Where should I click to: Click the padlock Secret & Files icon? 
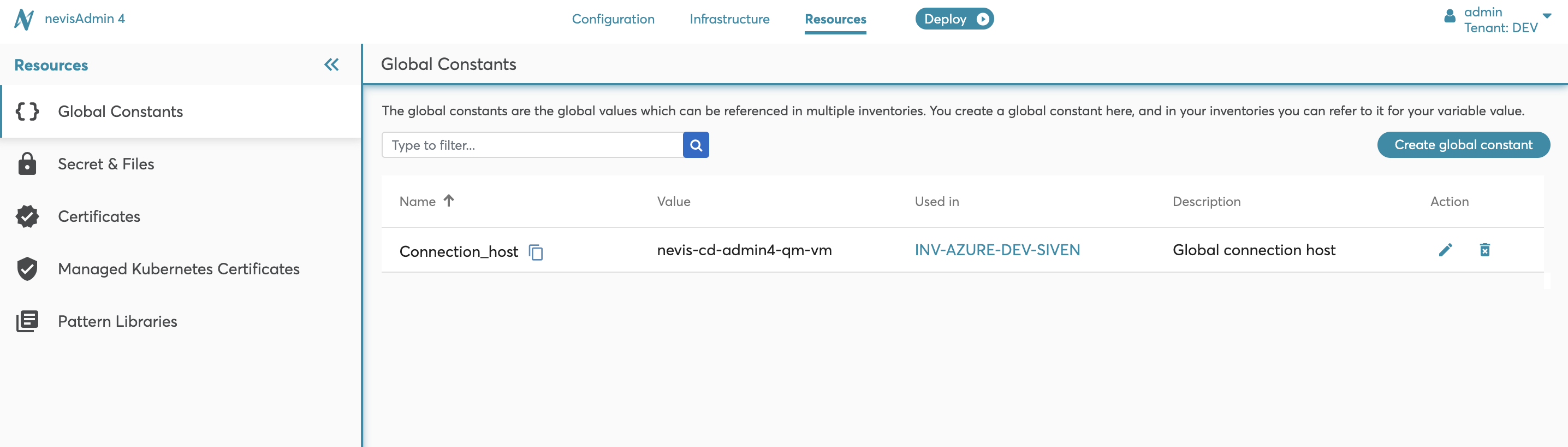coord(27,164)
